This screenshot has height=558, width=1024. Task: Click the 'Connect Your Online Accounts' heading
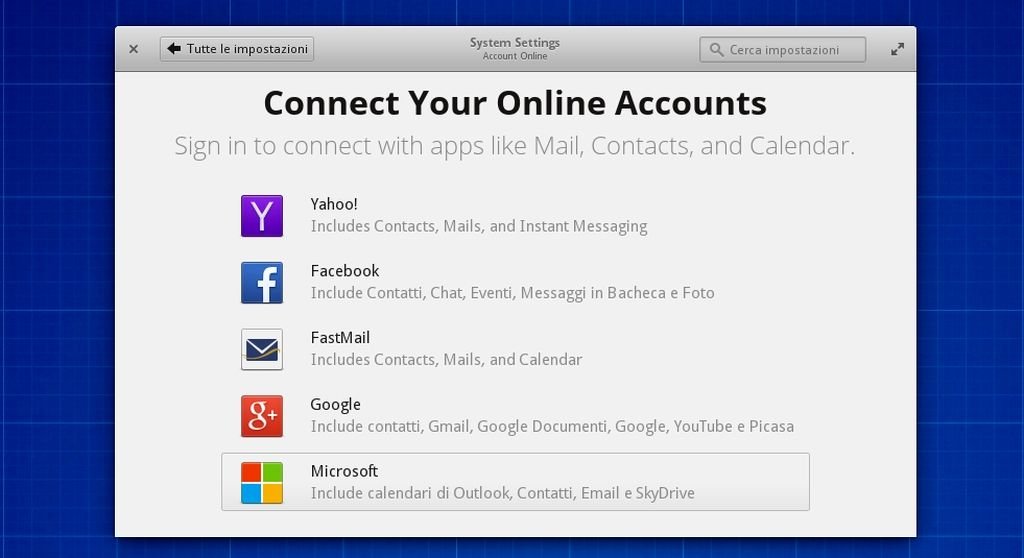tap(515, 103)
